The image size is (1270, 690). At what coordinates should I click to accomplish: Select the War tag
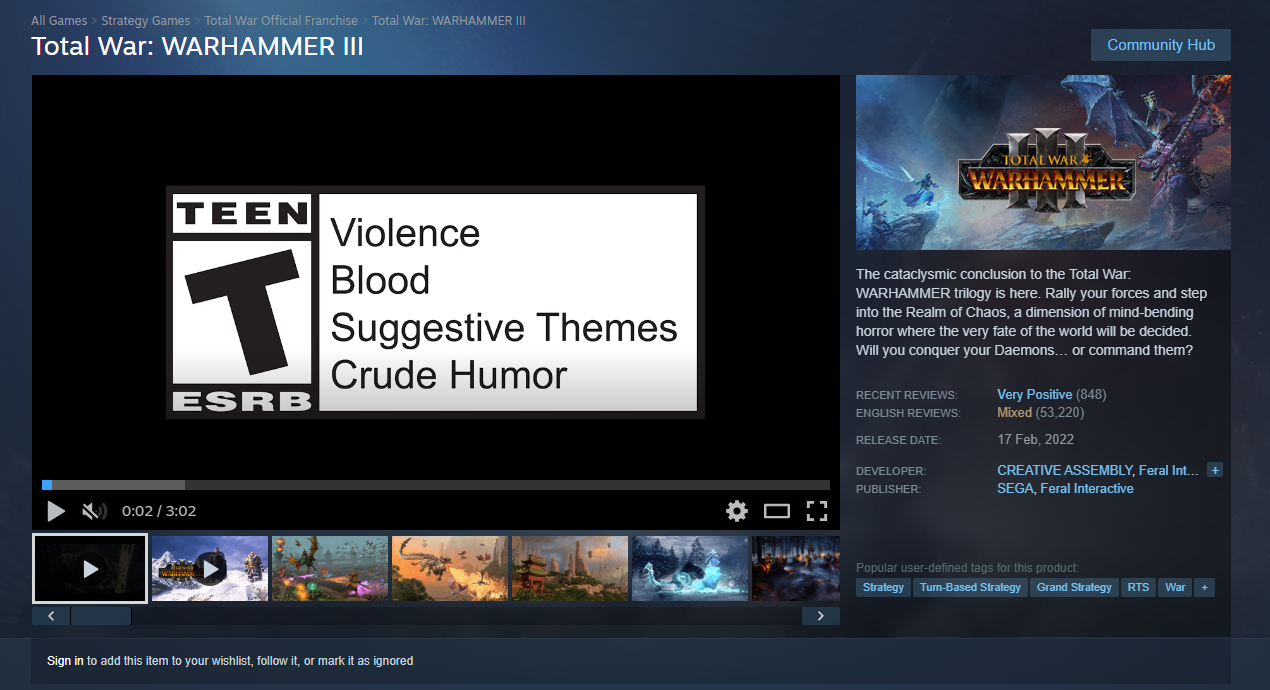[x=1175, y=588]
